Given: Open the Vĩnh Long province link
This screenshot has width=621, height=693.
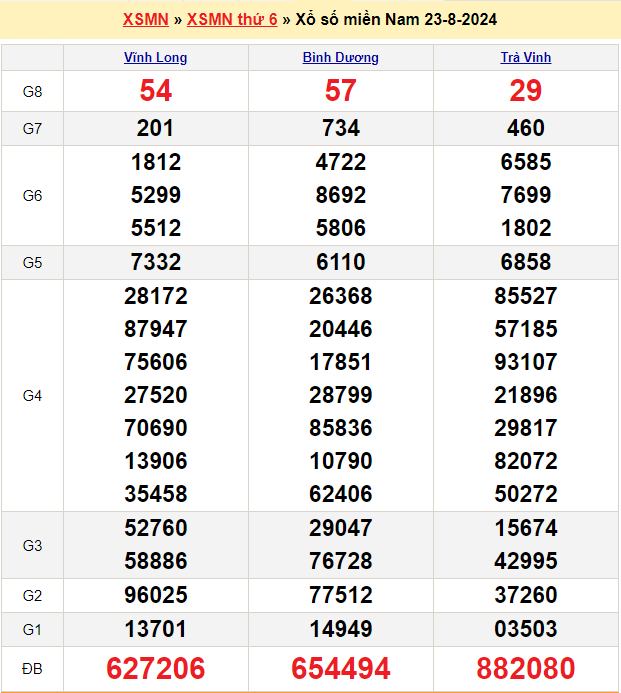Looking at the screenshot, I should tap(155, 58).
